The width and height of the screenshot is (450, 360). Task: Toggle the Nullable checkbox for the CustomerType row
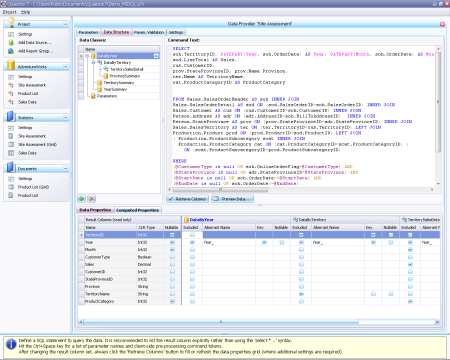click(172, 257)
